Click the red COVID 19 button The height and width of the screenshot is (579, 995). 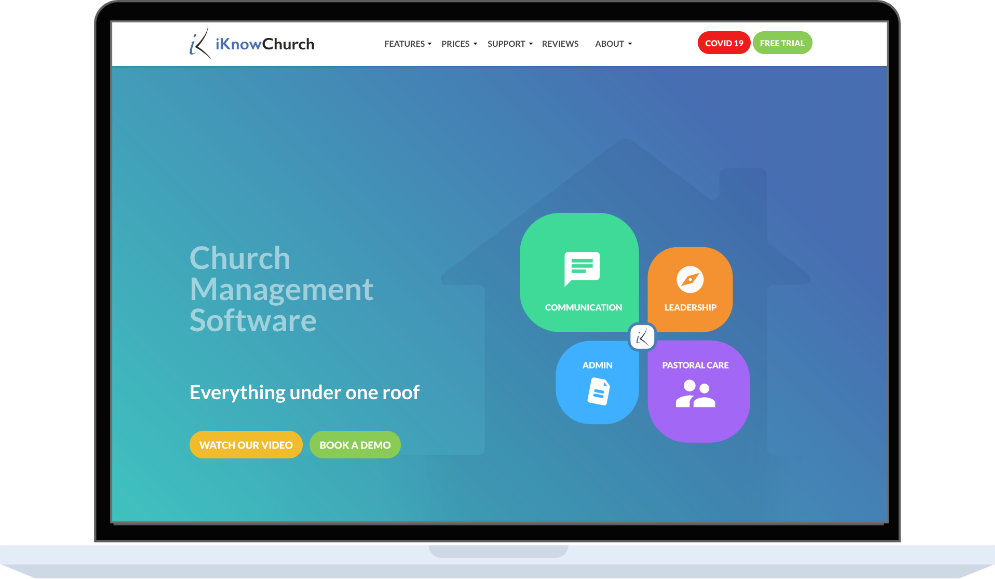coord(724,43)
